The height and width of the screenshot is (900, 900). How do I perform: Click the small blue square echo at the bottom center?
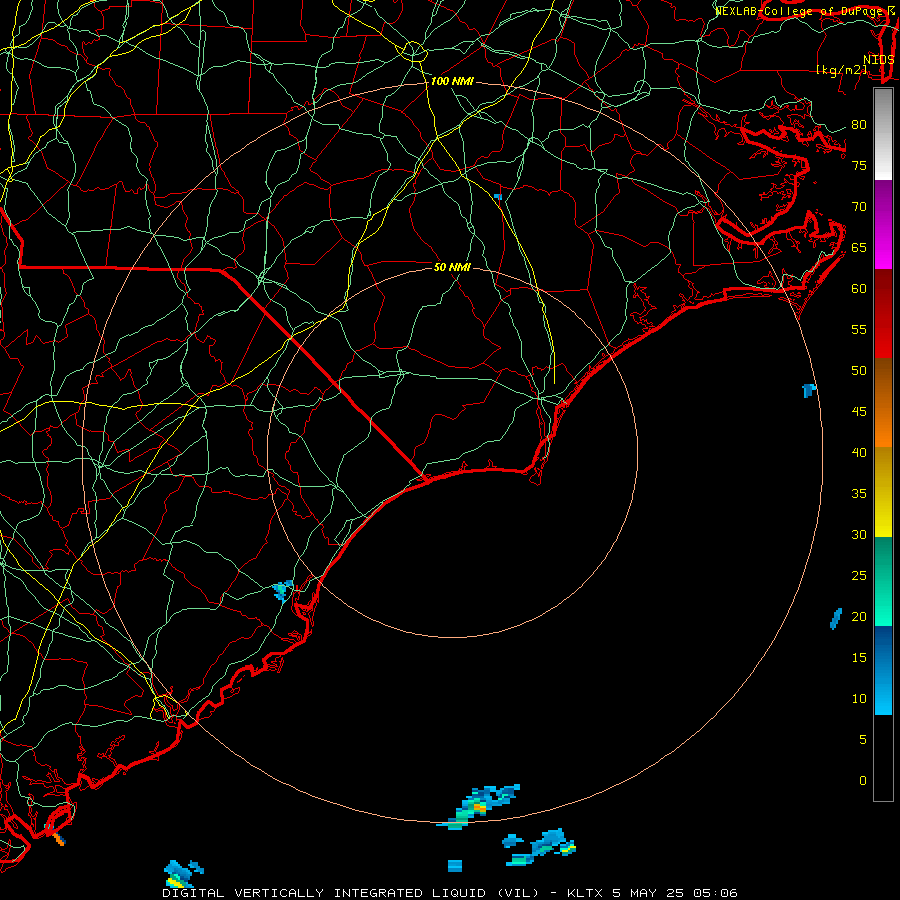pyautogui.click(x=455, y=865)
